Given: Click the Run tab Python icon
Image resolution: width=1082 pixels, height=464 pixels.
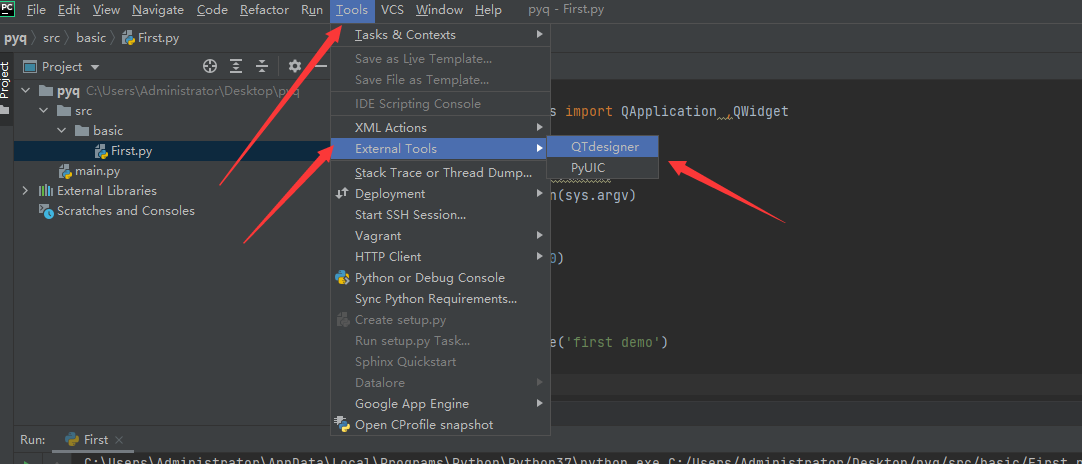Looking at the screenshot, I should pos(72,439).
